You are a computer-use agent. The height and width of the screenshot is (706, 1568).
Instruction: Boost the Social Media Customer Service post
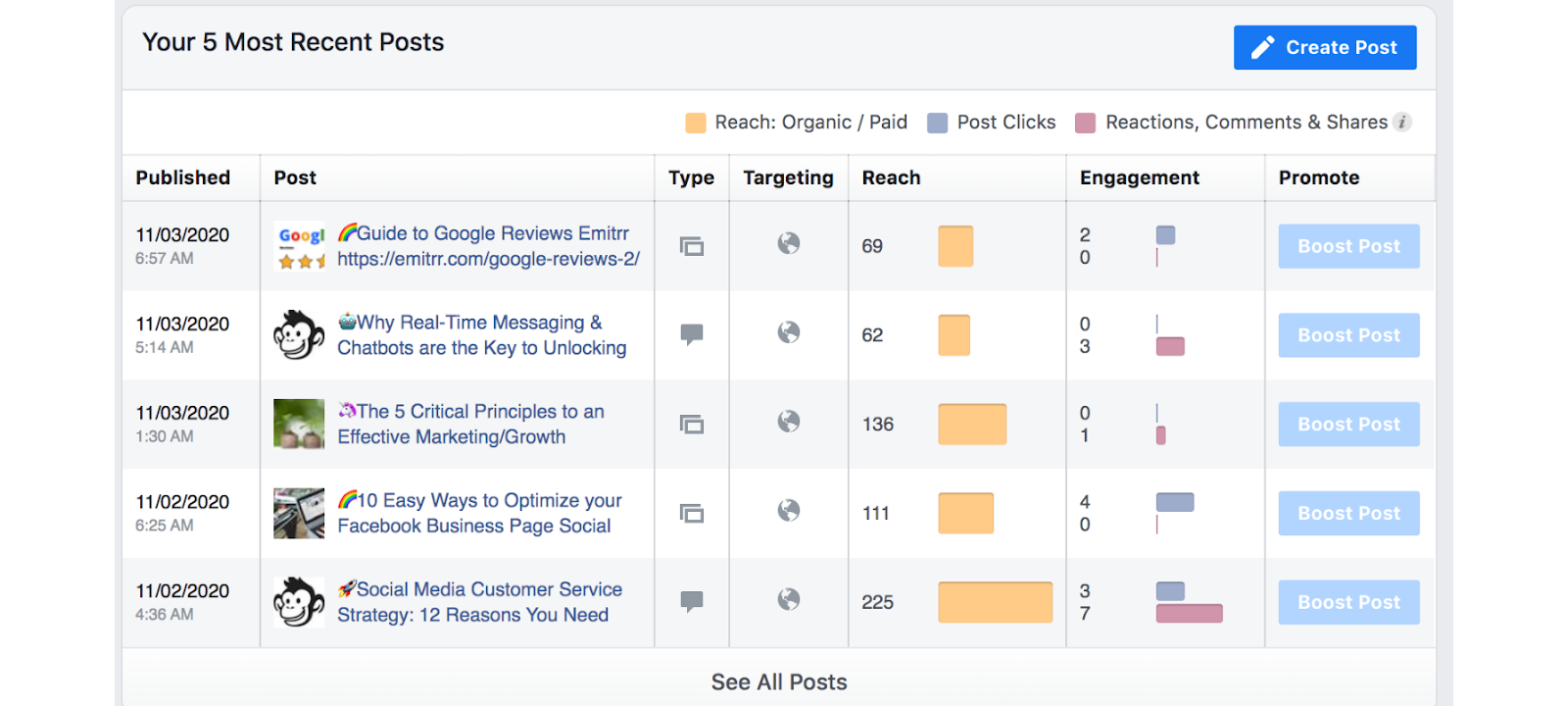[x=1348, y=602]
